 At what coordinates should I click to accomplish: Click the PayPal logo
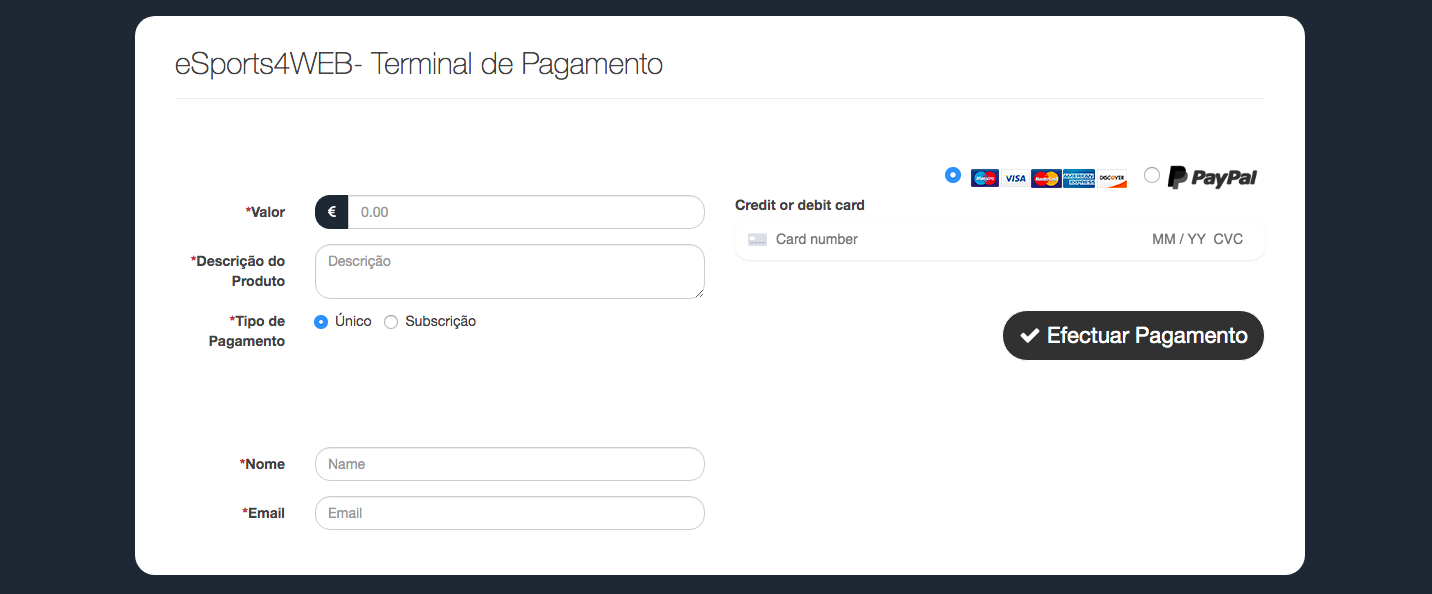1213,177
